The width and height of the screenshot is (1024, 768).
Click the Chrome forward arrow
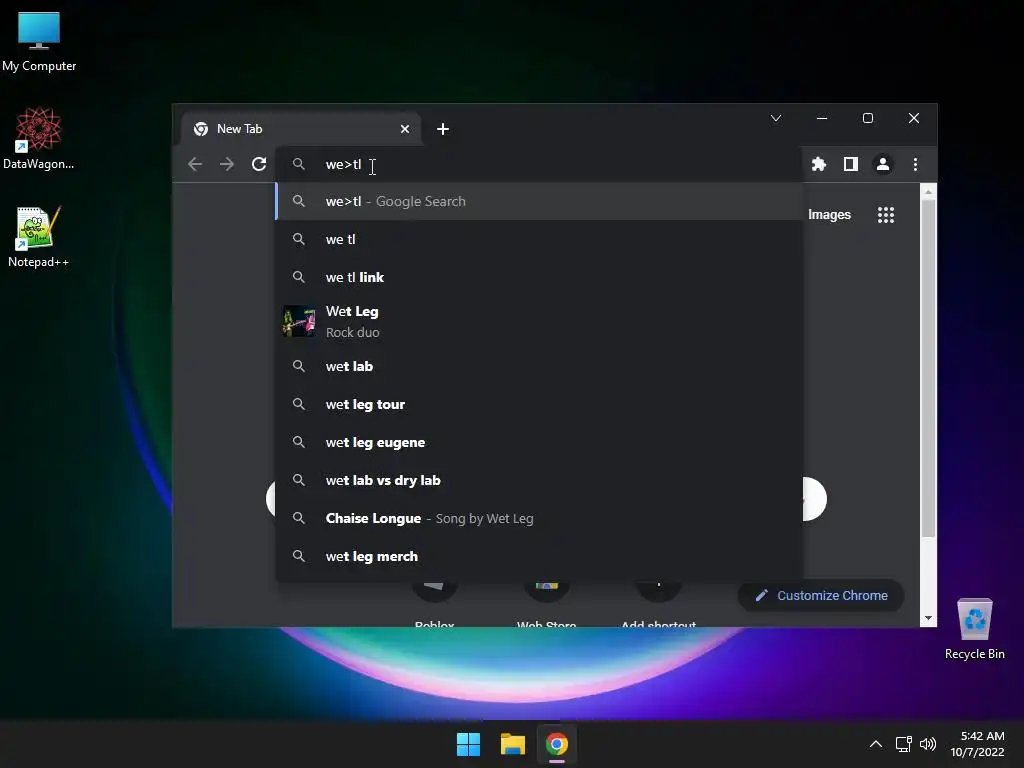227,164
